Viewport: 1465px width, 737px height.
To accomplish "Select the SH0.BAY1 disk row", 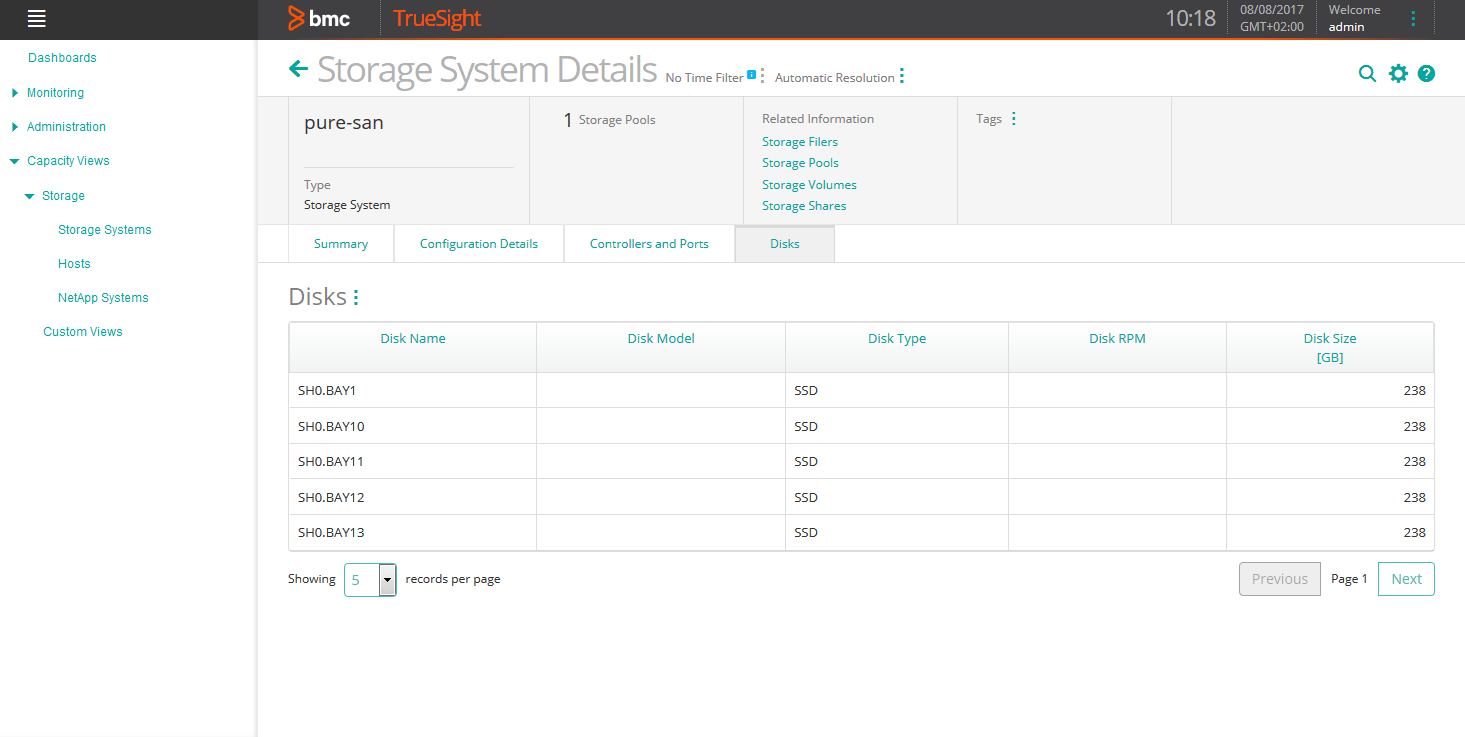I will 861,390.
